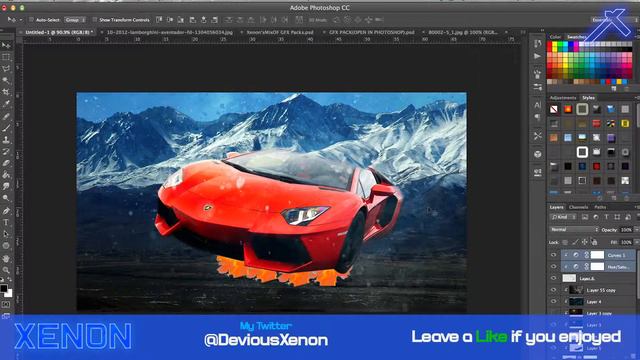This screenshot has width=640, height=360.
Task: Select the Dodge tool
Action: coord(6,198)
